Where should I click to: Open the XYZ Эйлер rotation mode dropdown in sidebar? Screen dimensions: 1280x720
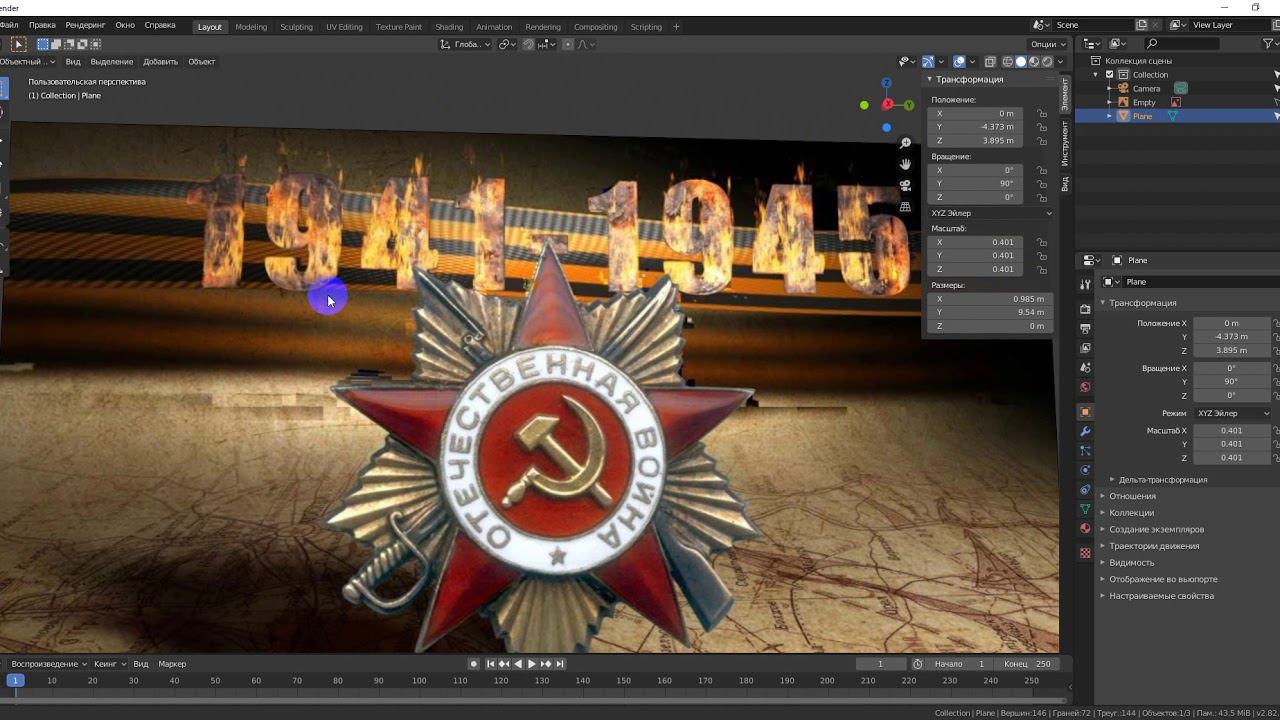click(x=991, y=213)
